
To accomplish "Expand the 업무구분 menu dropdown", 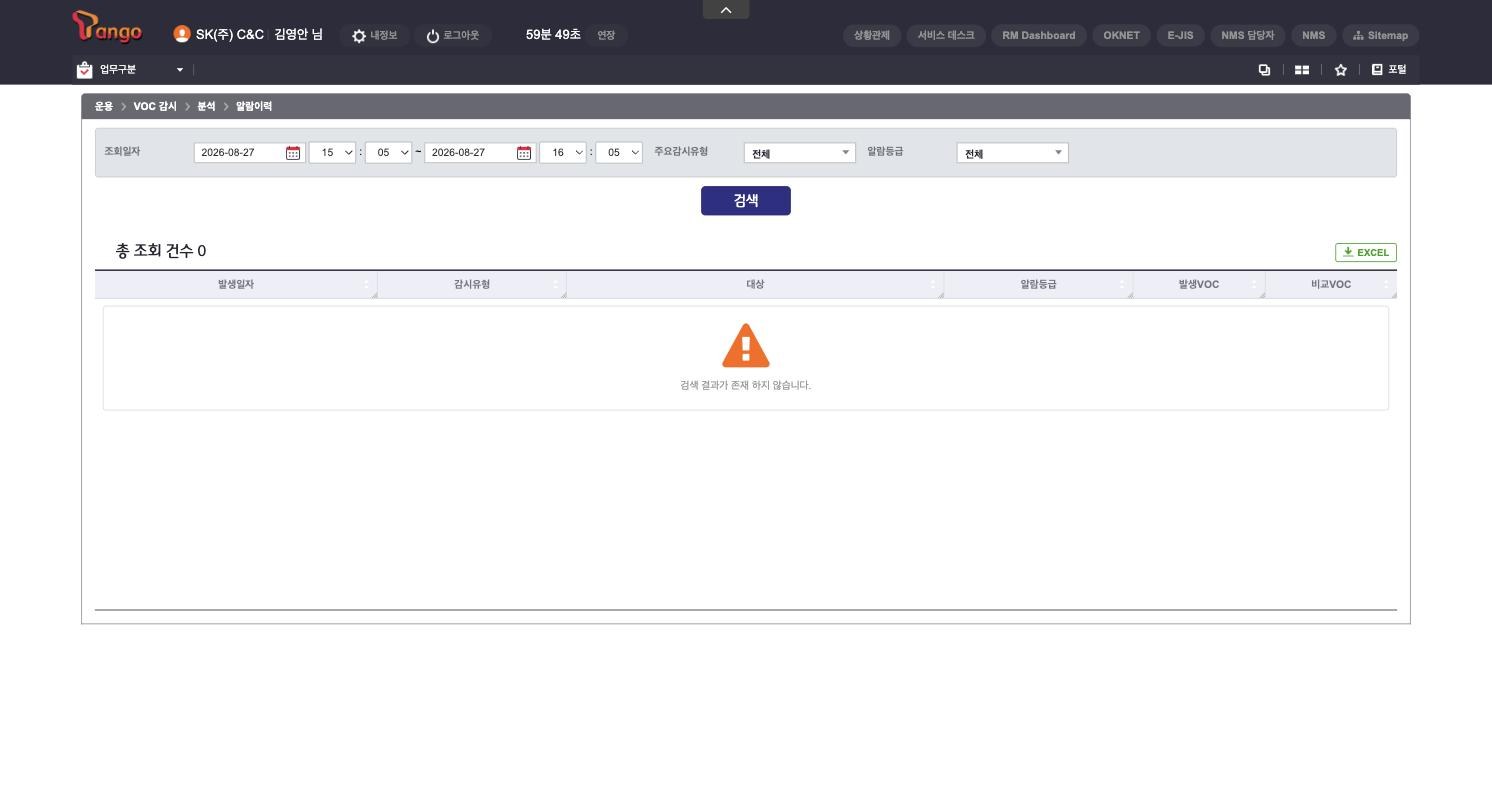I will pyautogui.click(x=130, y=70).
